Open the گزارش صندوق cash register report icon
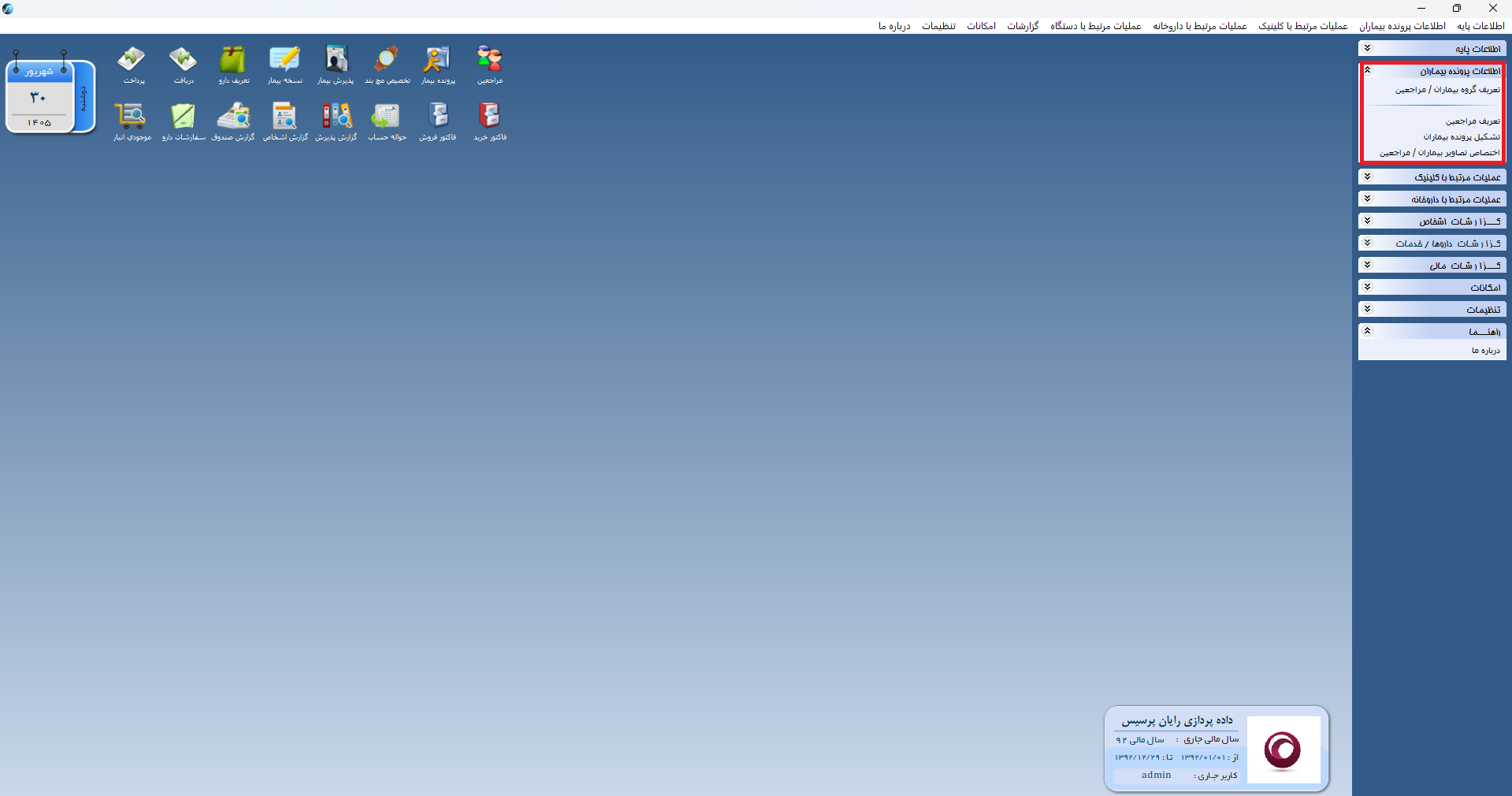1512x796 pixels. (x=233, y=121)
